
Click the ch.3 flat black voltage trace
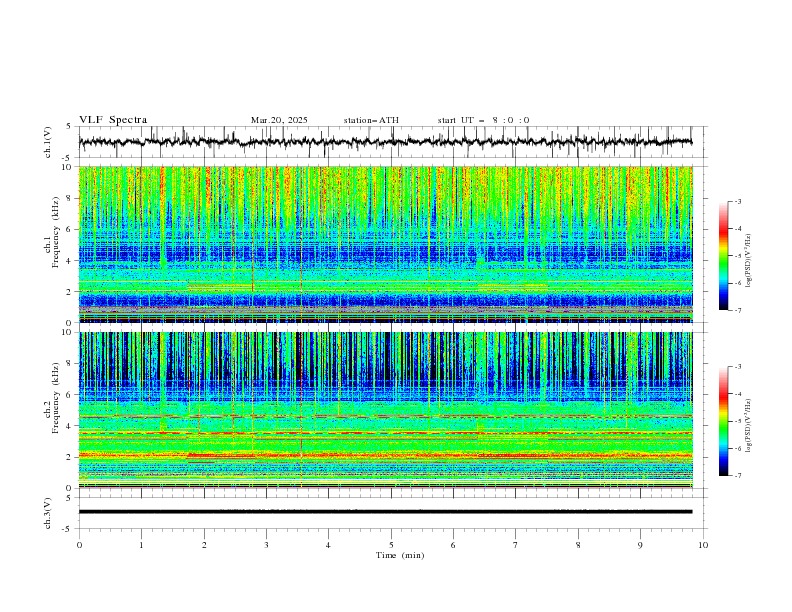[x=385, y=512]
